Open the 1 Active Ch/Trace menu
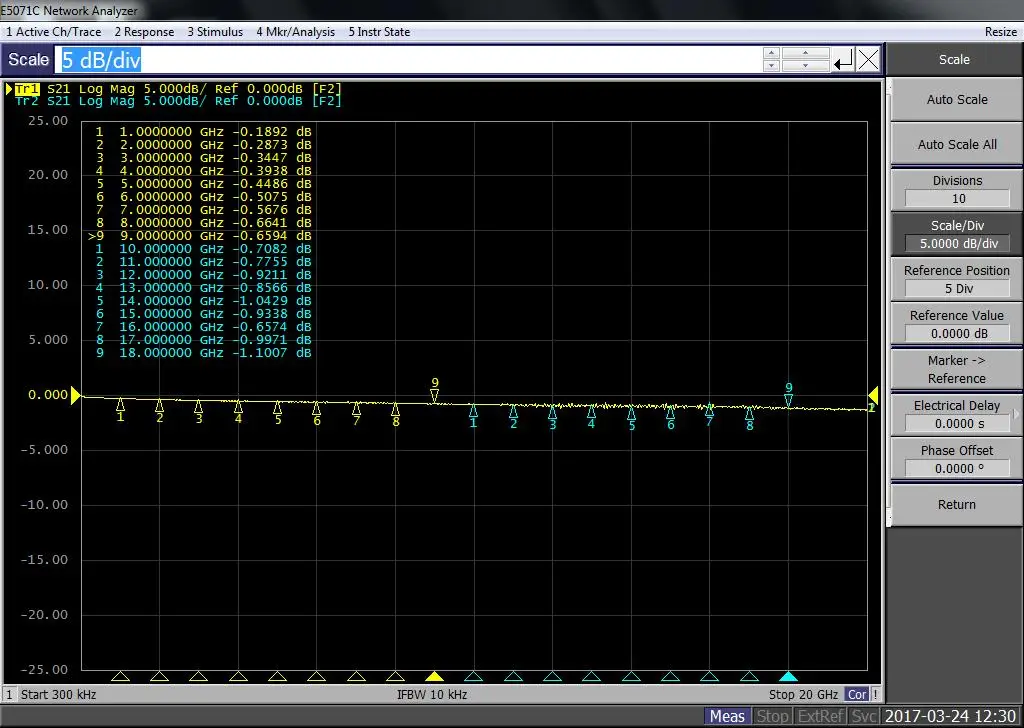The image size is (1024, 728). tap(54, 31)
